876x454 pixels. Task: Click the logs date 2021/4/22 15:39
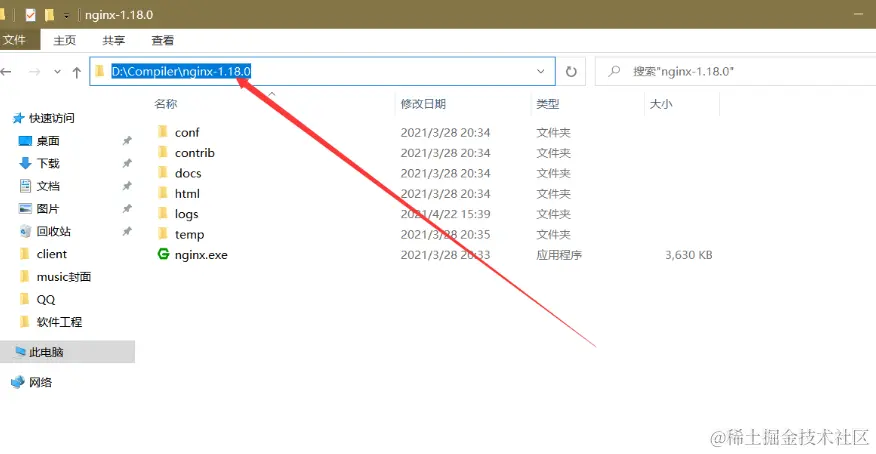pos(445,214)
